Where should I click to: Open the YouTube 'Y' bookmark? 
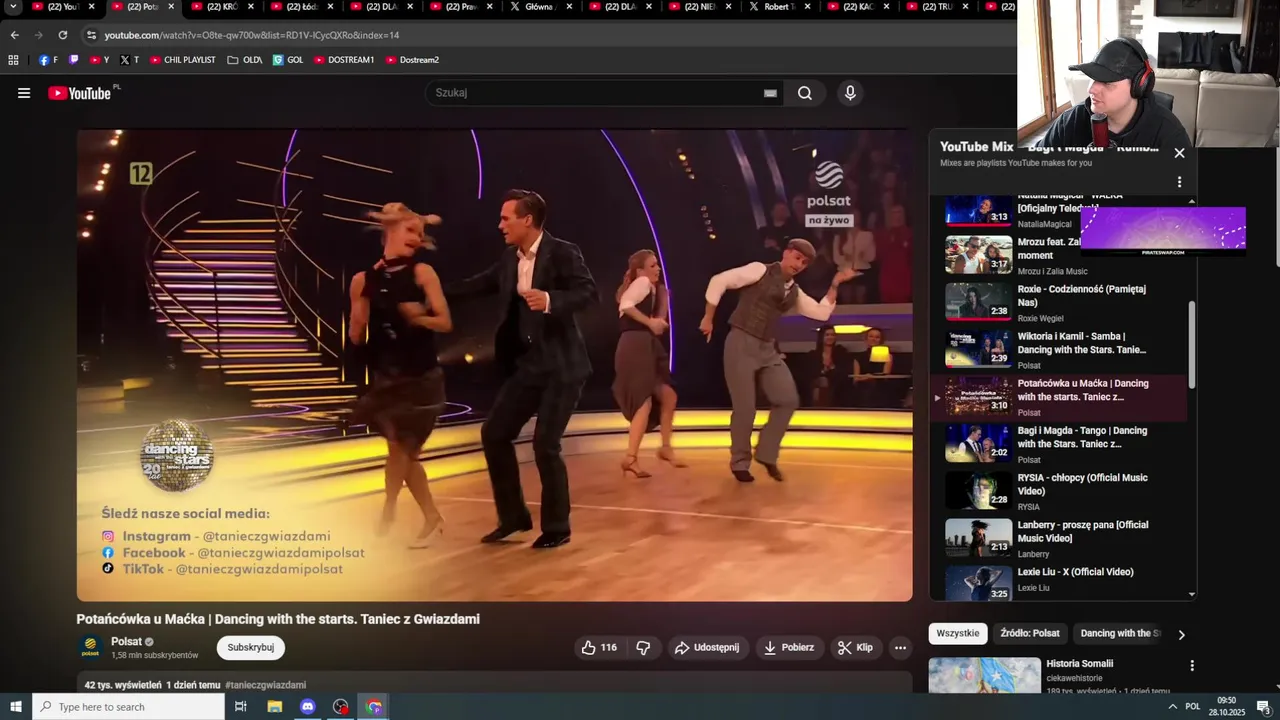click(99, 60)
